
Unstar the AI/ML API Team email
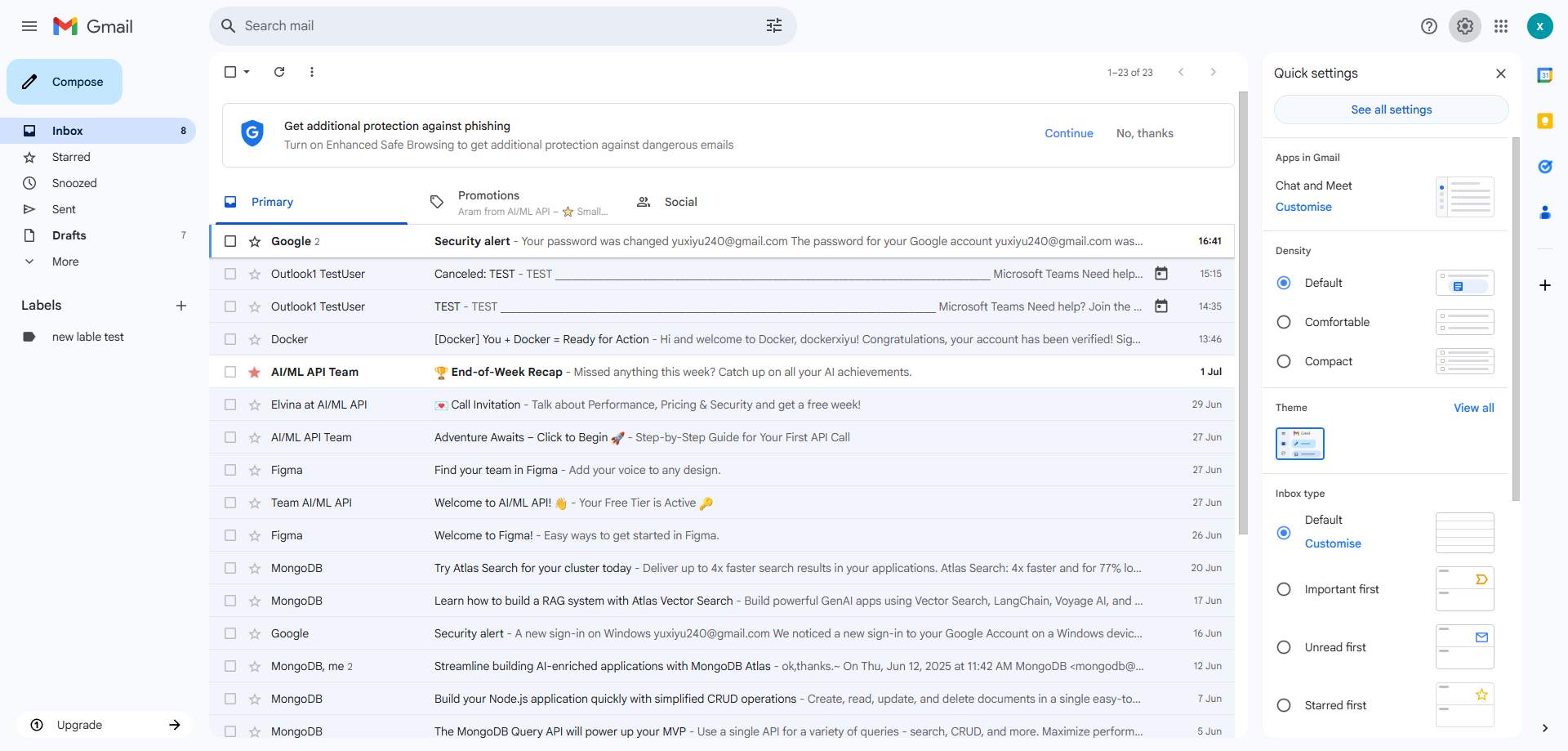click(x=255, y=372)
